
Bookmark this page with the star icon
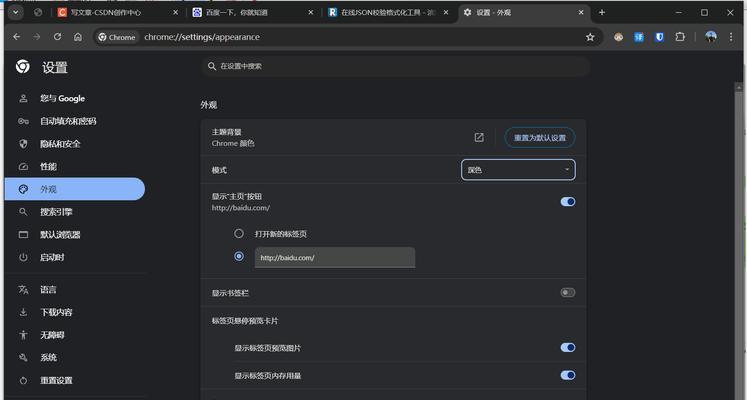(590, 37)
